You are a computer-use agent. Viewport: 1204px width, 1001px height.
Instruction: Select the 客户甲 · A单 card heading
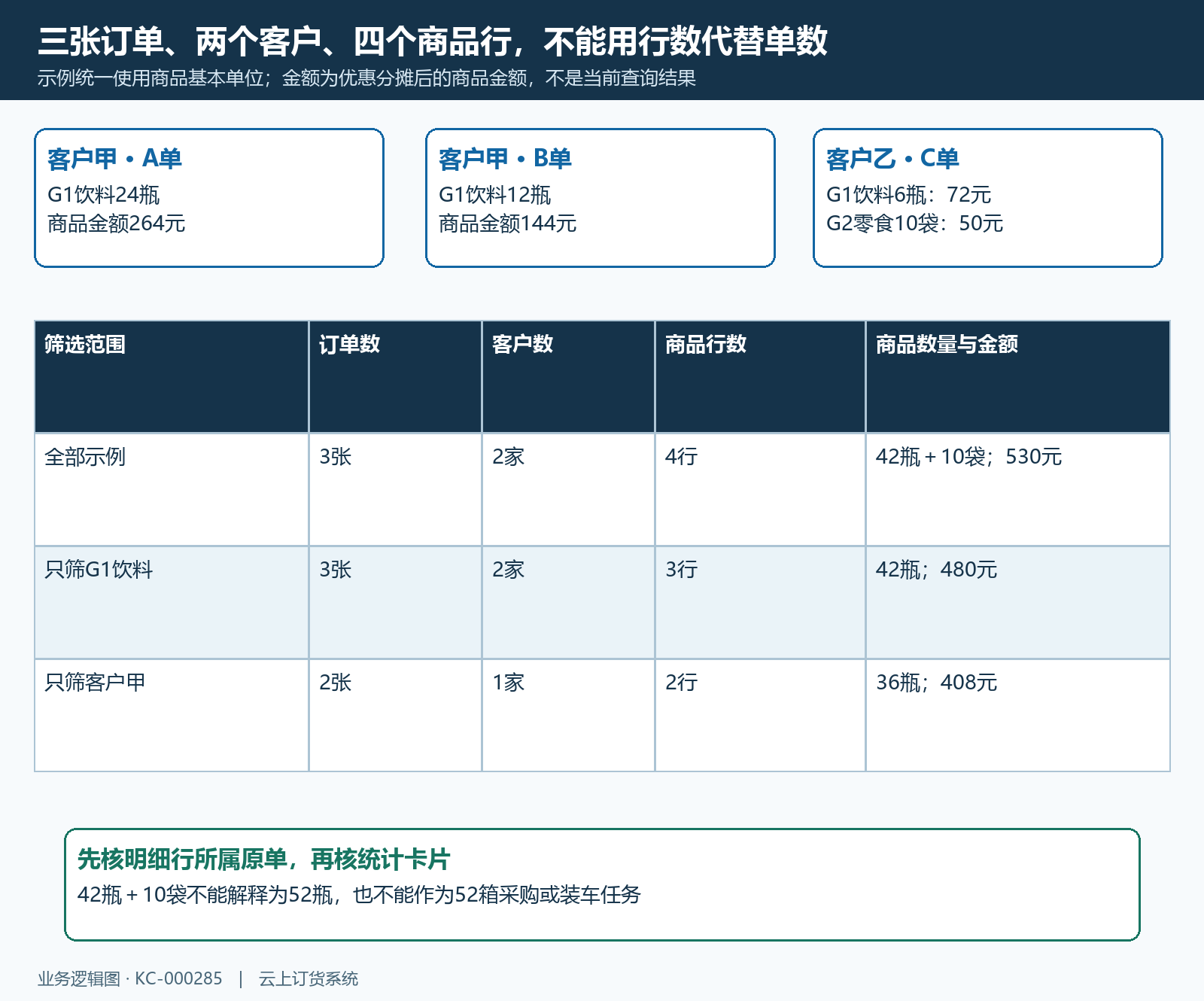pyautogui.click(x=114, y=158)
